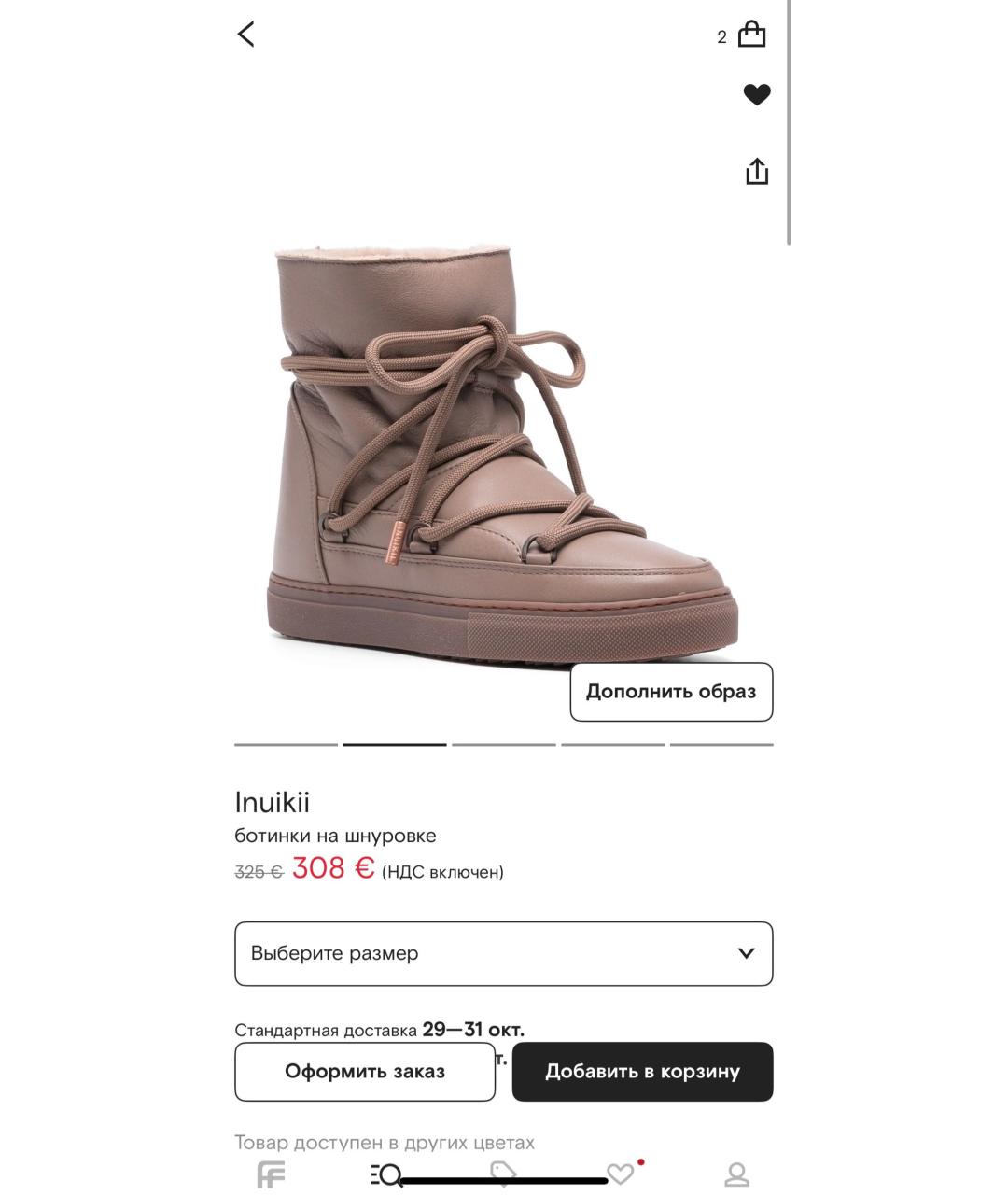Screen dimensions: 1008x1195
Task: Click the page scrollbar on the right
Action: 790,121
